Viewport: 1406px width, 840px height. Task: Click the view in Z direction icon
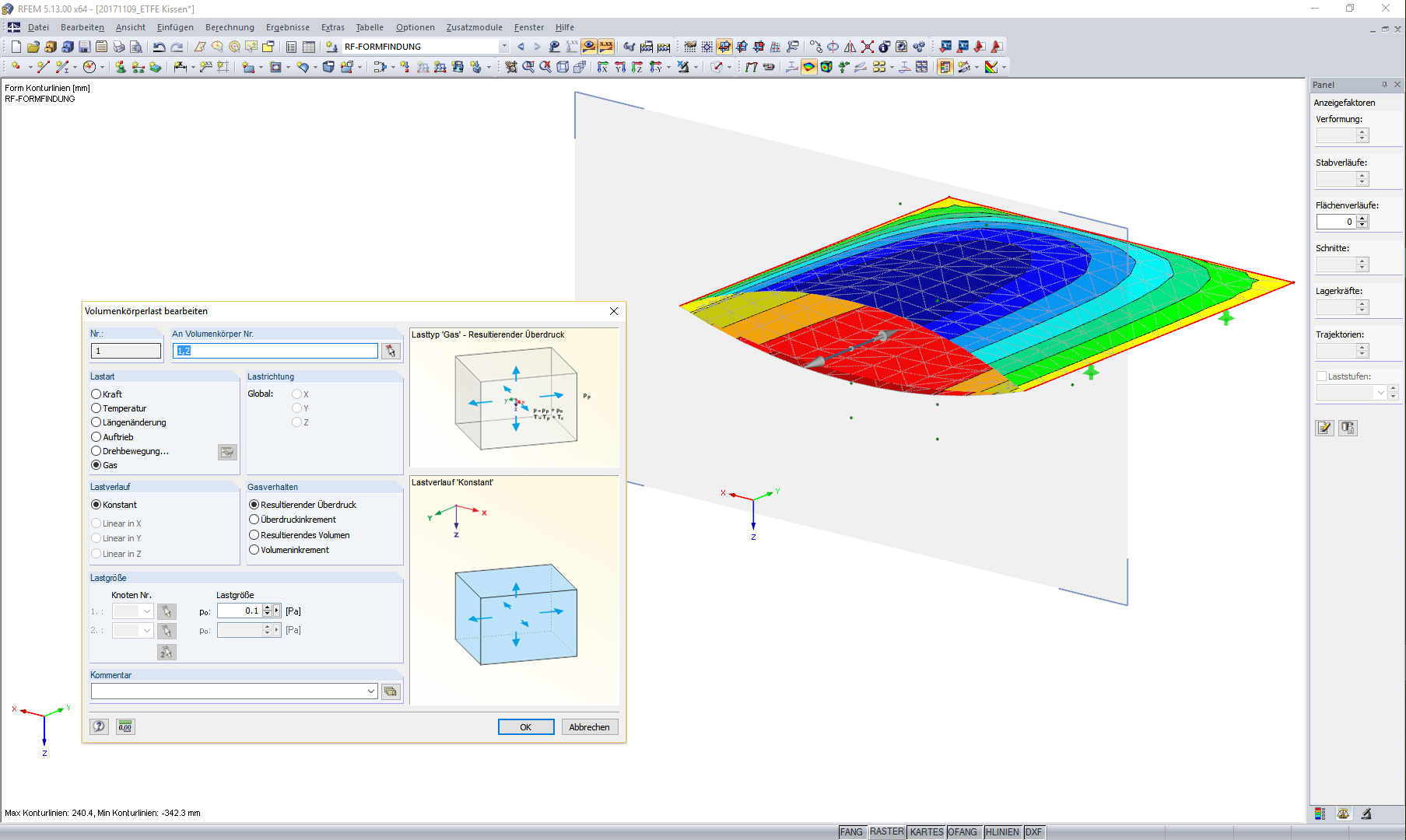pos(637,67)
